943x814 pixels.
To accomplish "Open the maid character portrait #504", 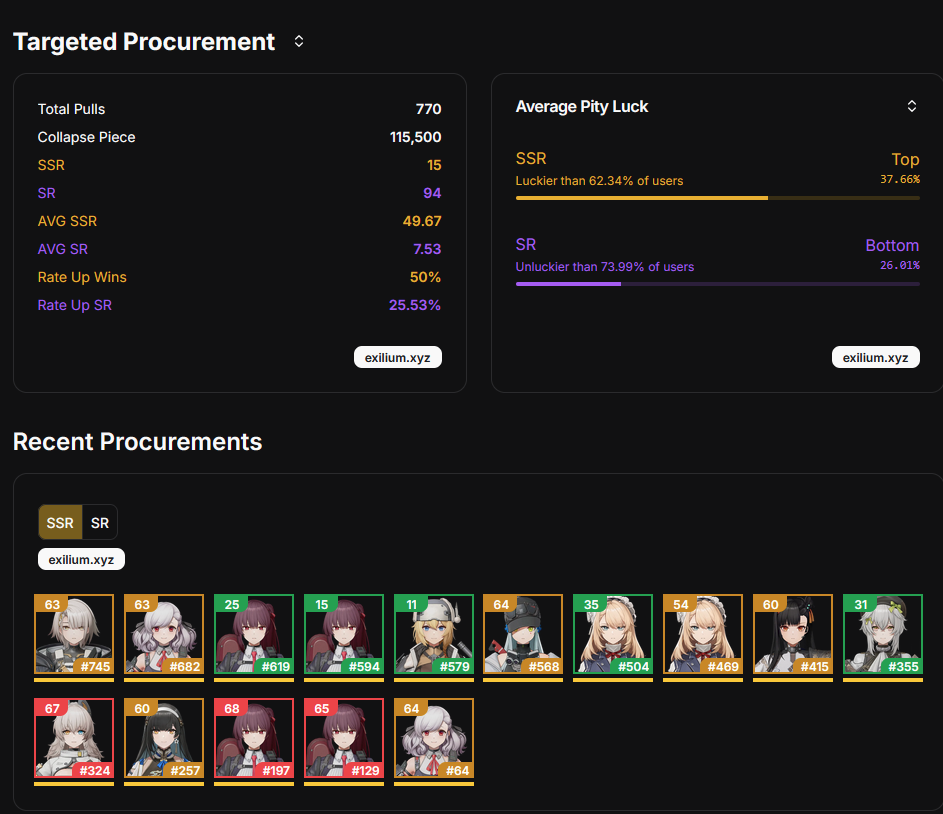I will pyautogui.click(x=613, y=634).
